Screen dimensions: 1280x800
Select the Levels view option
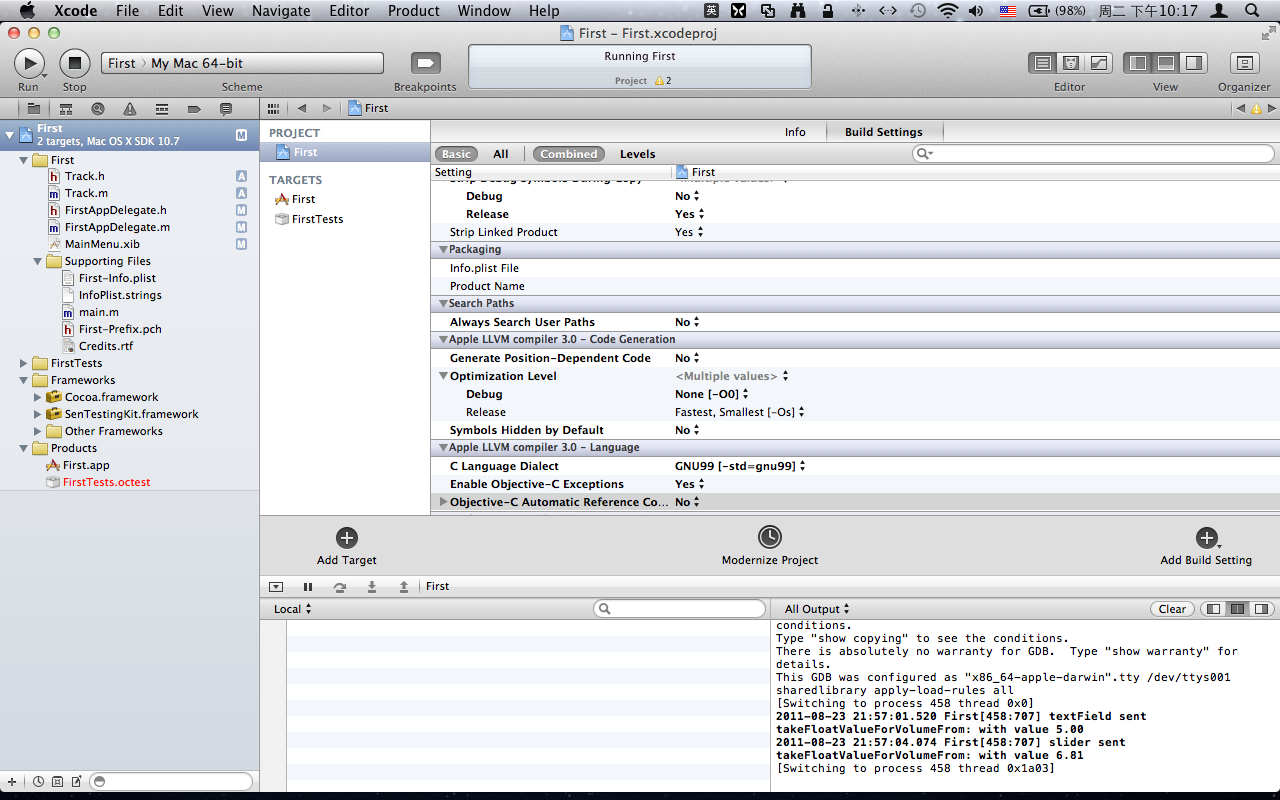[x=638, y=154]
